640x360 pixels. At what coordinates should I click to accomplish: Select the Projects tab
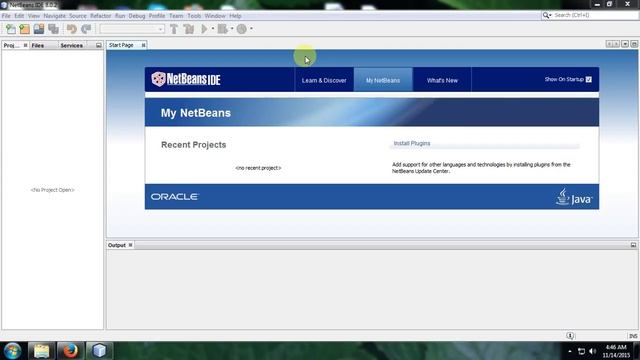11,46
